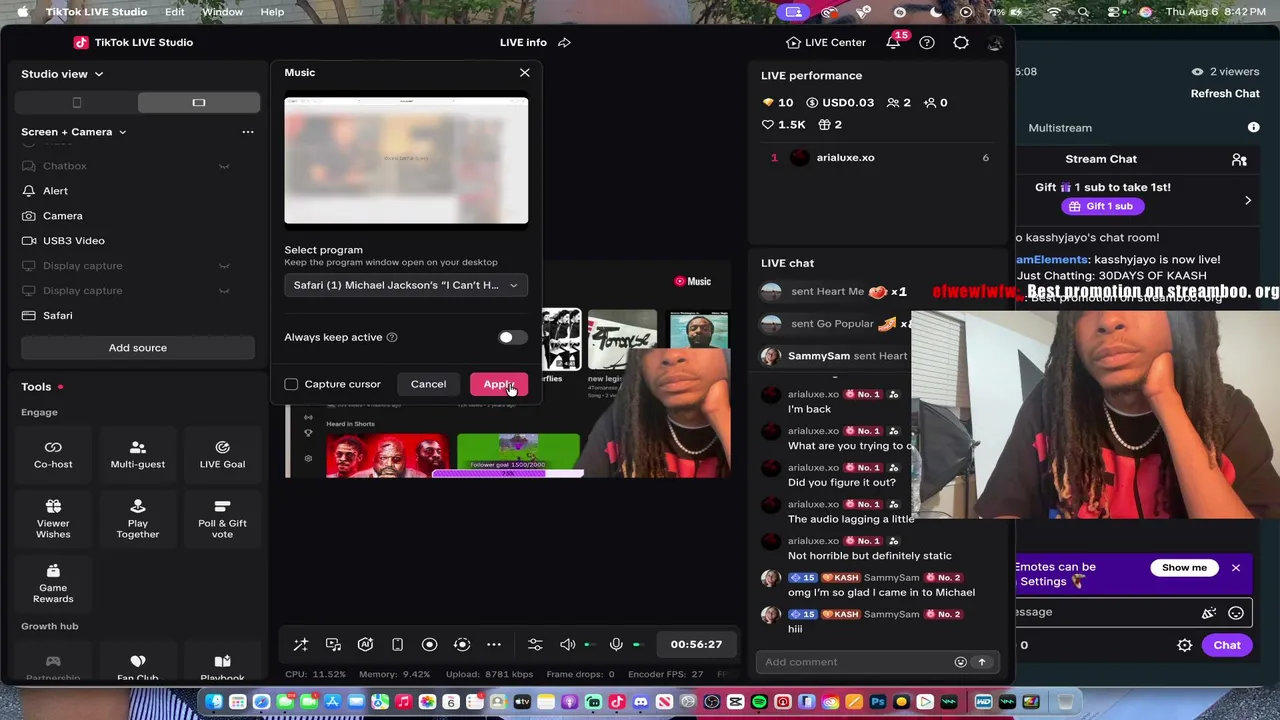Click the Add comment input field
Screen dimensions: 1280x720
(x=856, y=662)
